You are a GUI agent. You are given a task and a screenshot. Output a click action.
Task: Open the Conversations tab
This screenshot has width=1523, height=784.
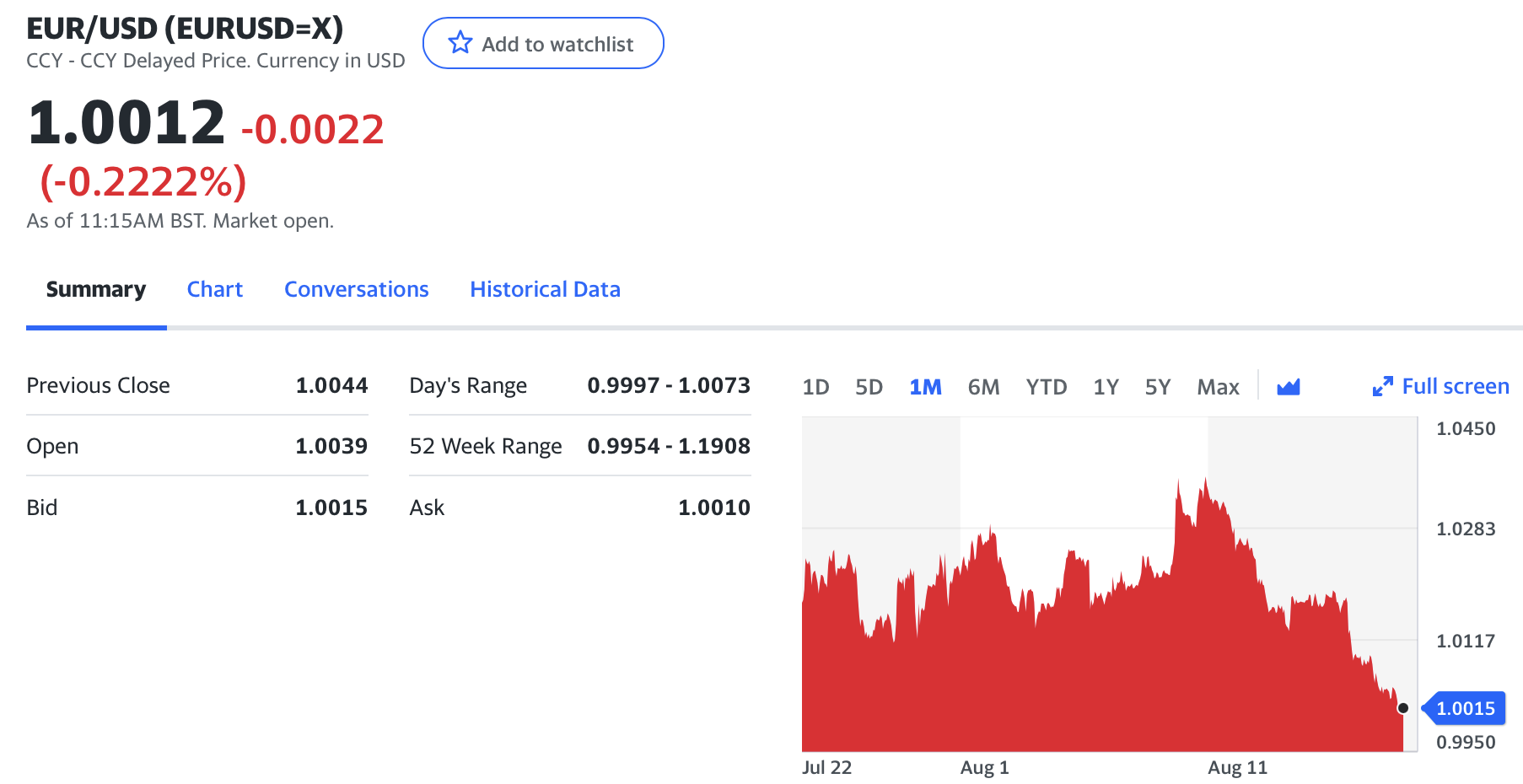(x=357, y=289)
